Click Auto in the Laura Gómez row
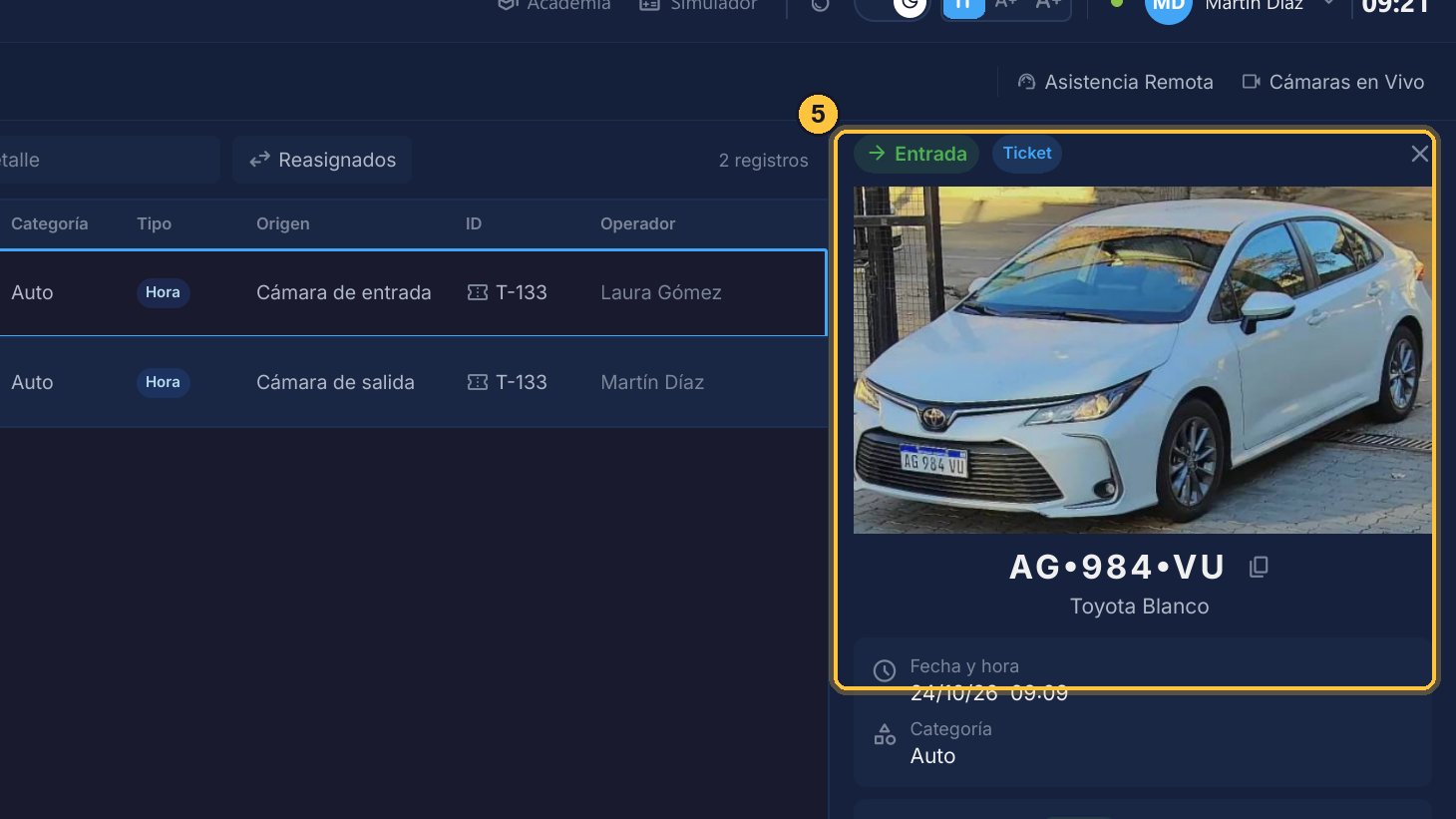1456x819 pixels. pos(32,292)
